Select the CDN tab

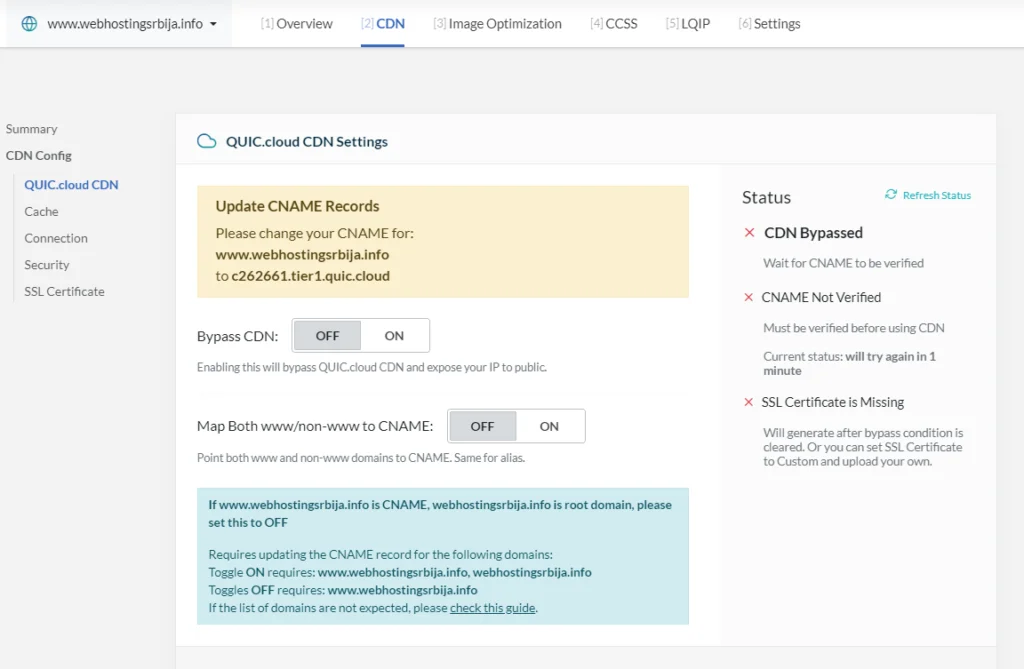(383, 24)
